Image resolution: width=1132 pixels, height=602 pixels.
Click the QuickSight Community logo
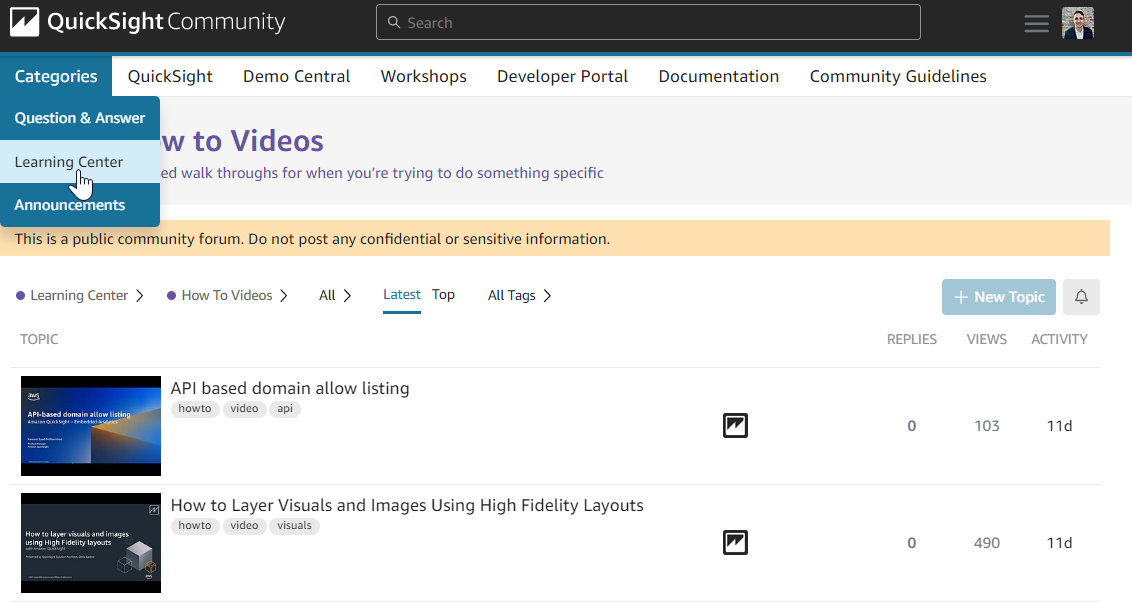(148, 22)
